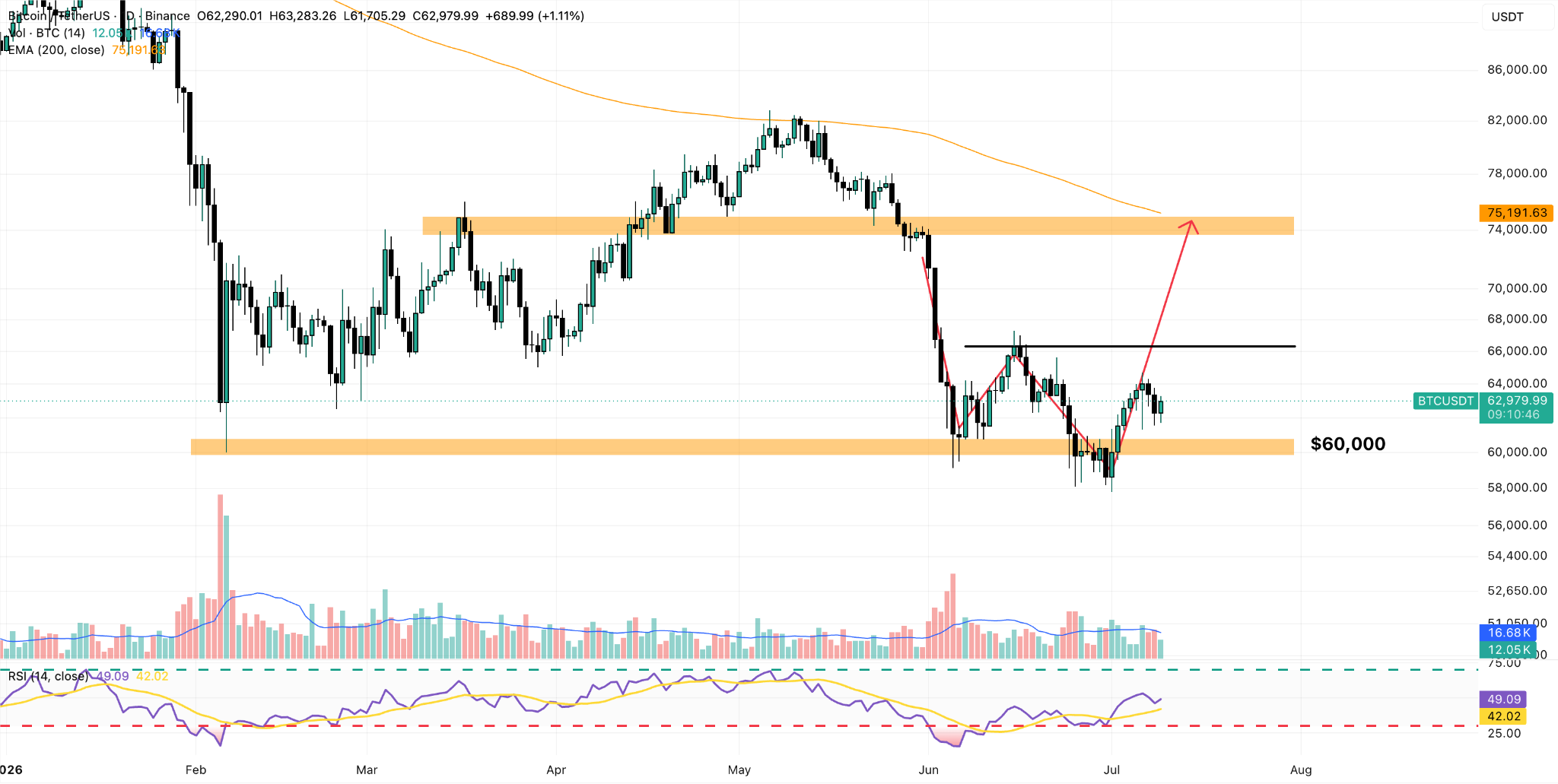Select the lower orange $60,000 support rectangle

pyautogui.click(x=742, y=447)
